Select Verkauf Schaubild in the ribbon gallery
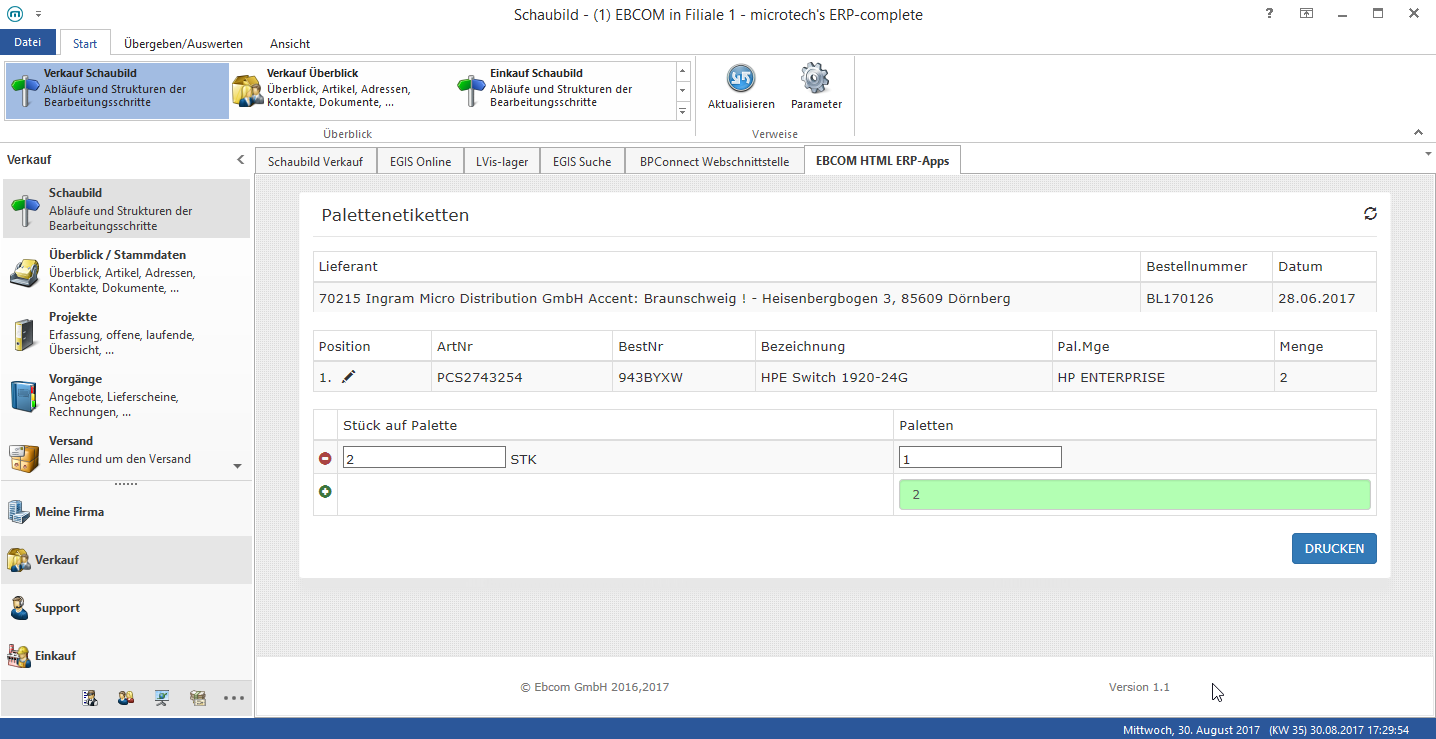The height and width of the screenshot is (739, 1436). (117, 90)
